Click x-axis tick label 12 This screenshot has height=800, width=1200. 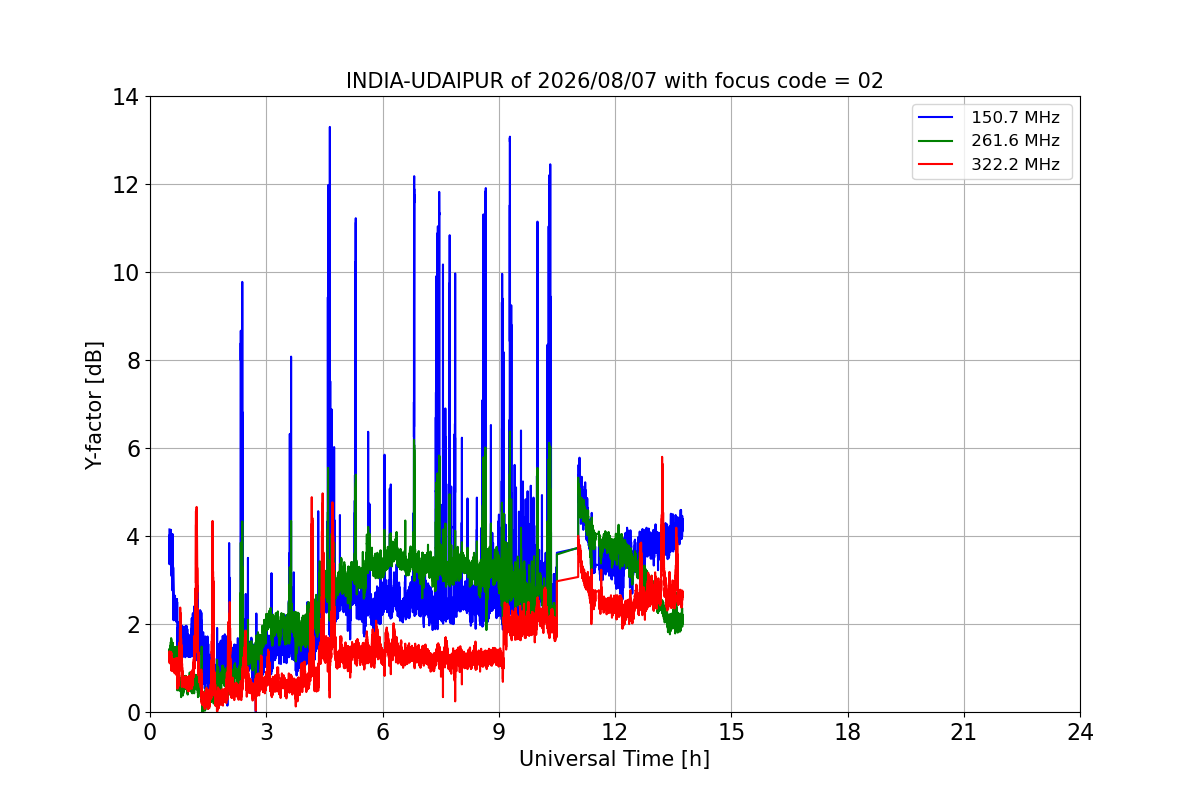click(x=615, y=732)
